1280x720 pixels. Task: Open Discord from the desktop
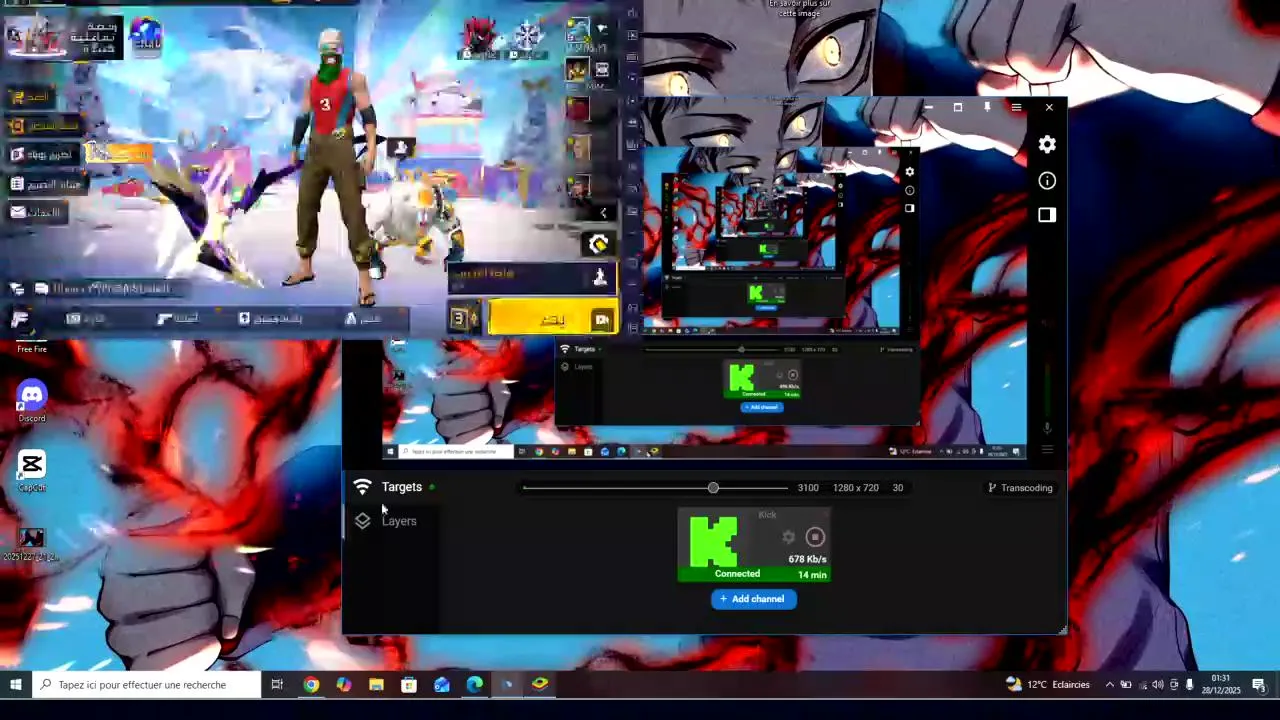click(32, 402)
